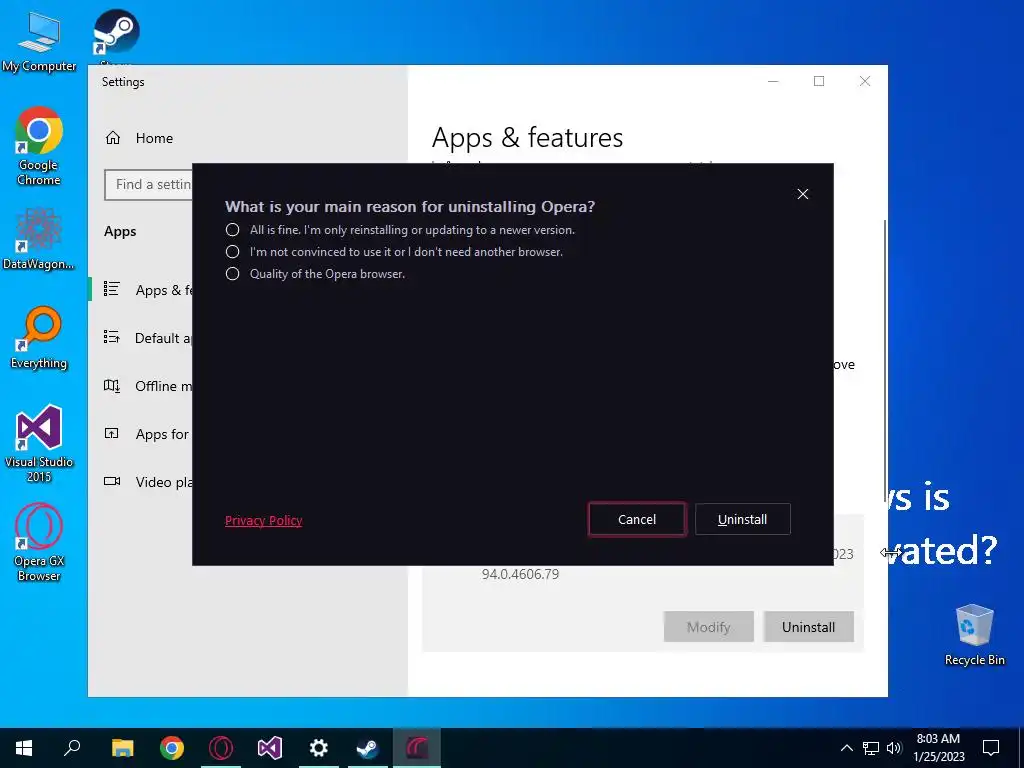Click the Home icon in Settings

coord(113,138)
